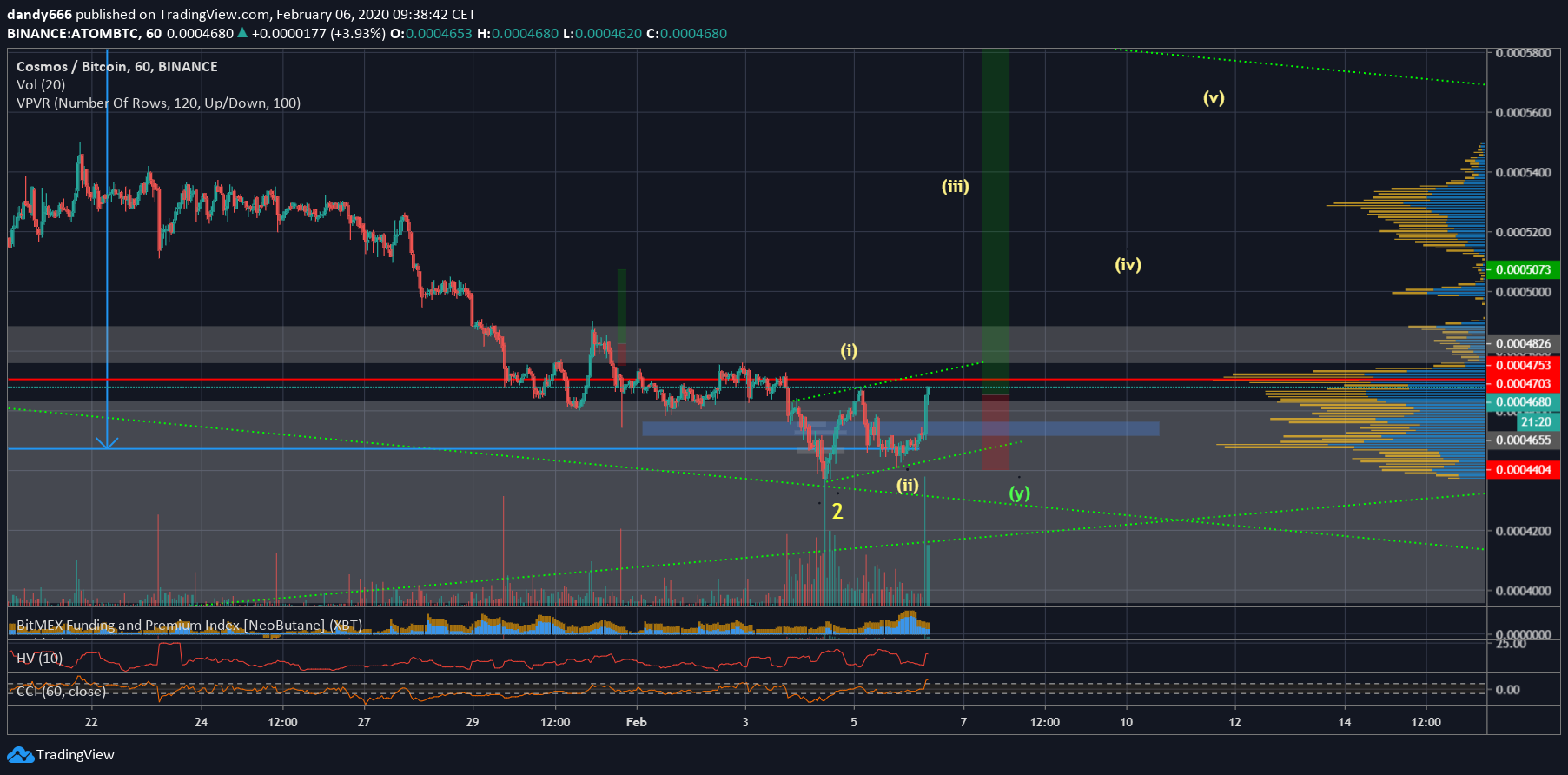Image resolution: width=1568 pixels, height=775 pixels.
Task: Click the blue downward arrow head drawing
Action: (107, 443)
